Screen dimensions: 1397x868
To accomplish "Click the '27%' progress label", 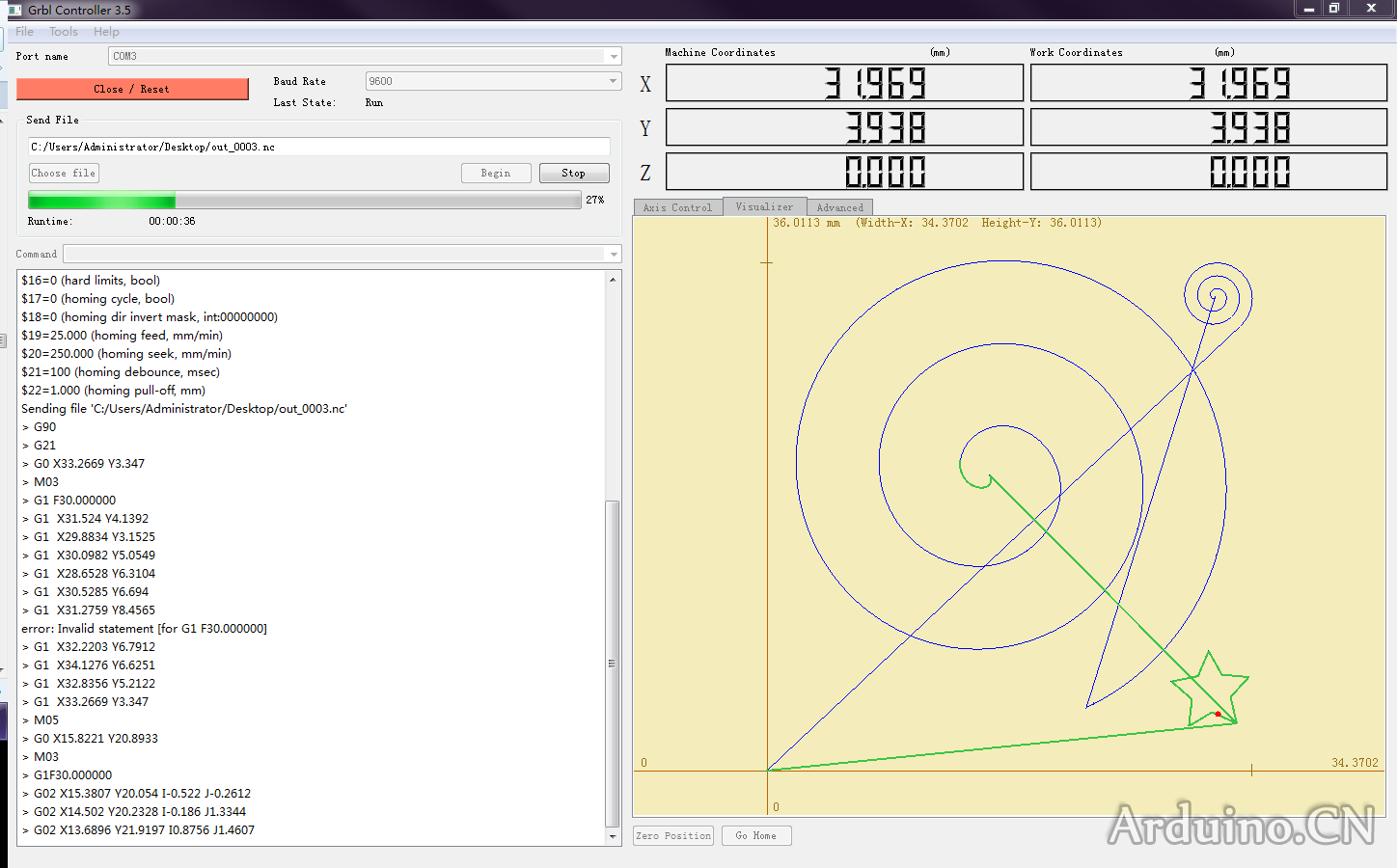I will click(x=595, y=201).
